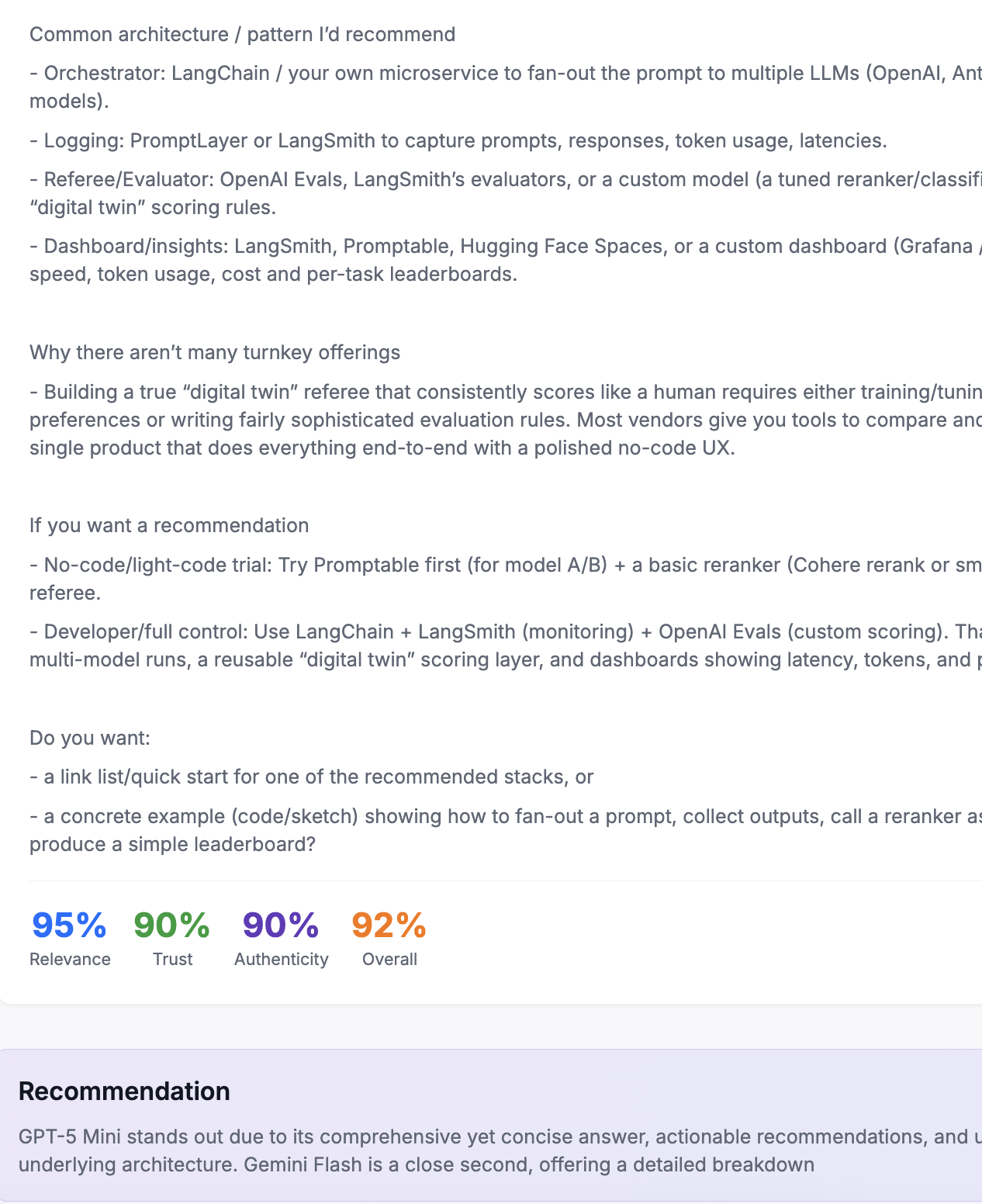Click the Recommendation heading

click(x=124, y=1091)
